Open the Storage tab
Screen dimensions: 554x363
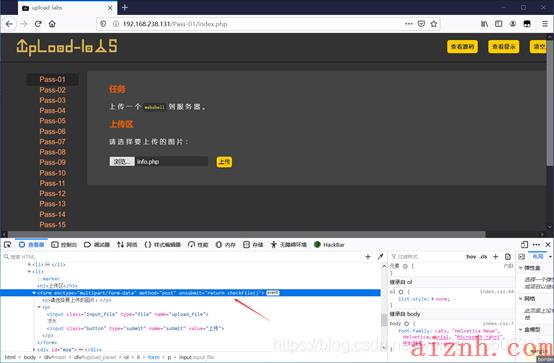click(253, 245)
